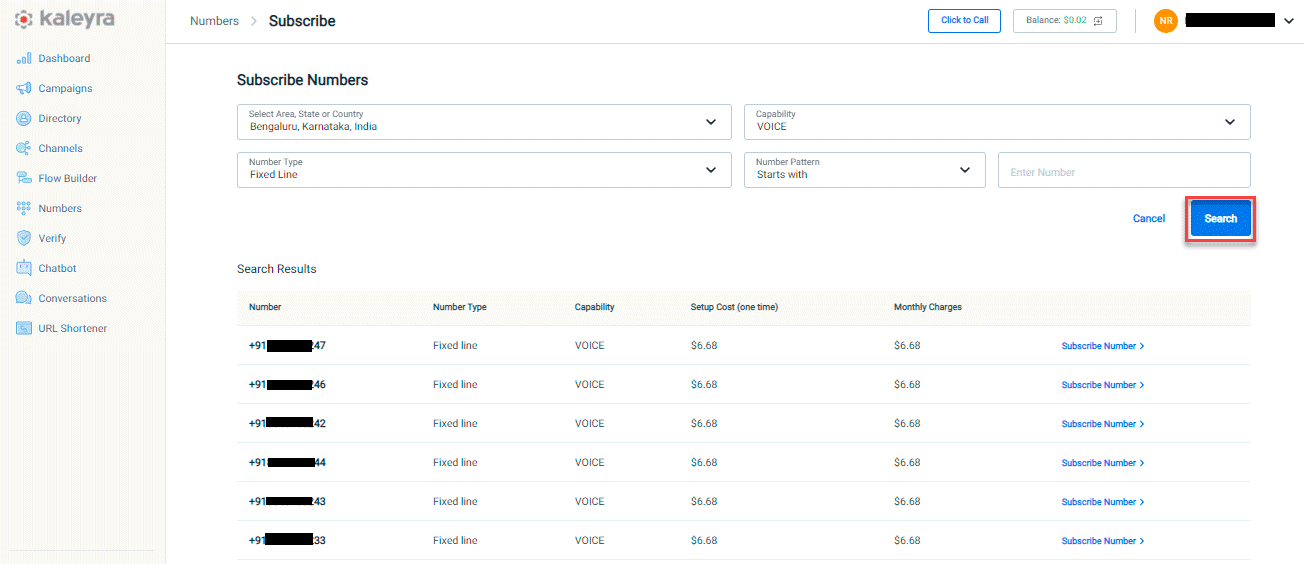
Task: Open the Flow Builder menu item
Action: click(68, 178)
